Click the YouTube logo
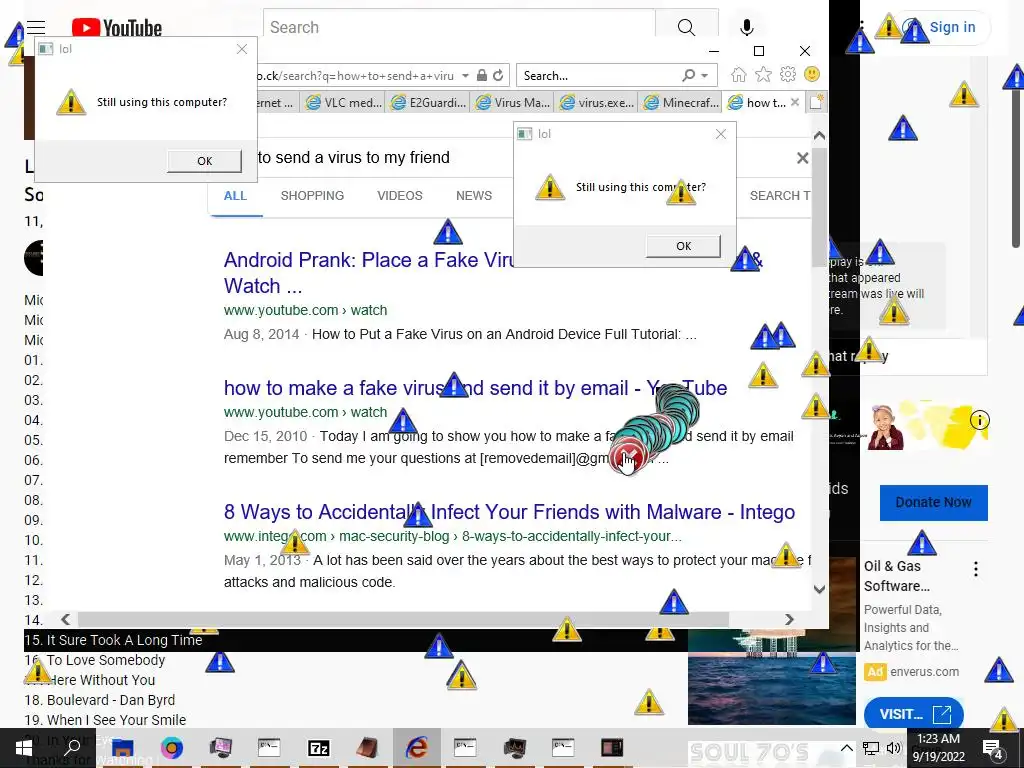1024x768 pixels. point(117,27)
